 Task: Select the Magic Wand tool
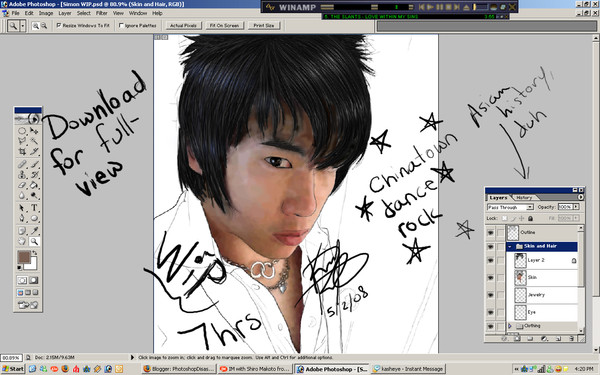[34, 141]
